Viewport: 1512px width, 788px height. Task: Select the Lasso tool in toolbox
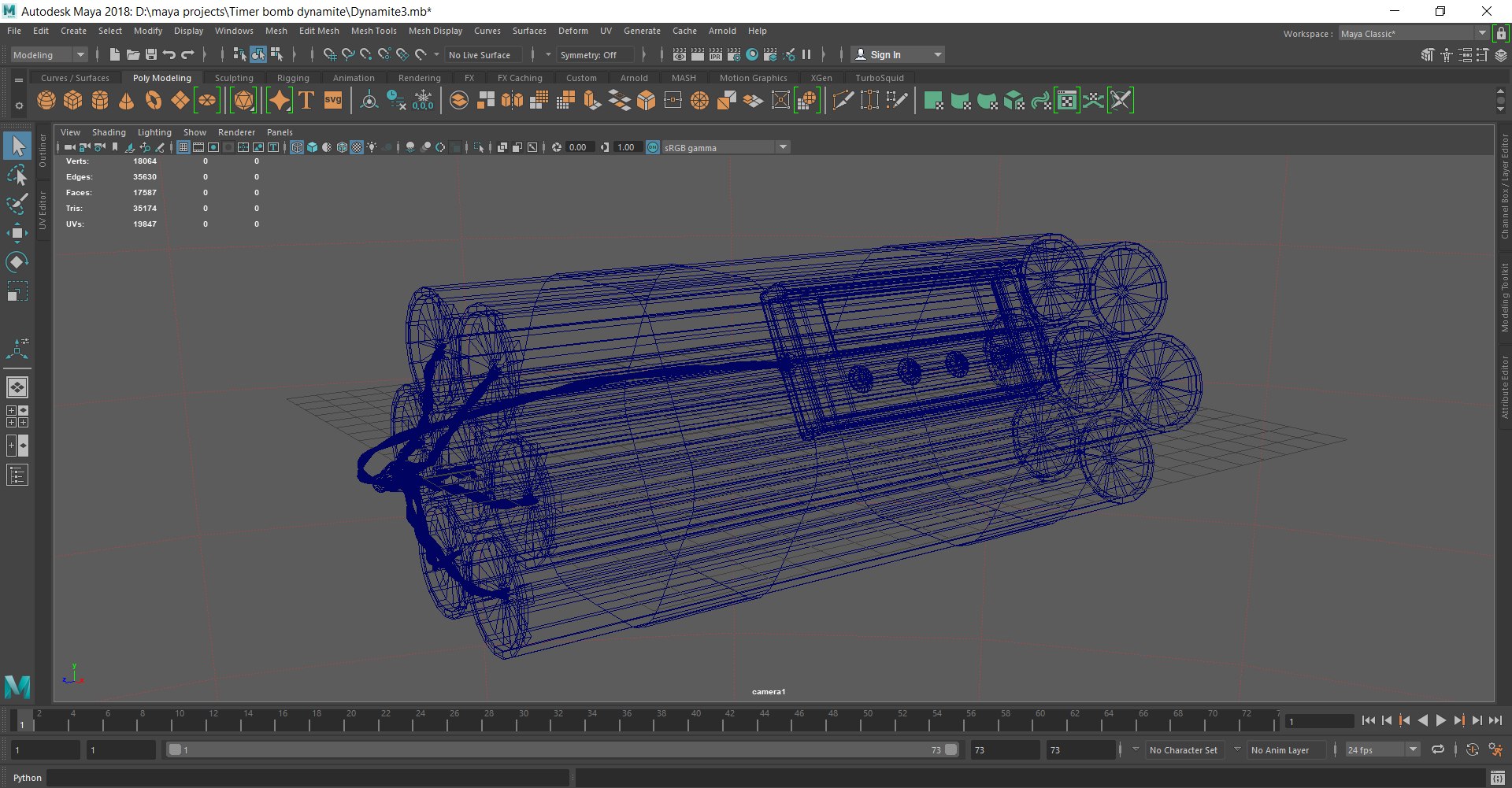(x=17, y=175)
